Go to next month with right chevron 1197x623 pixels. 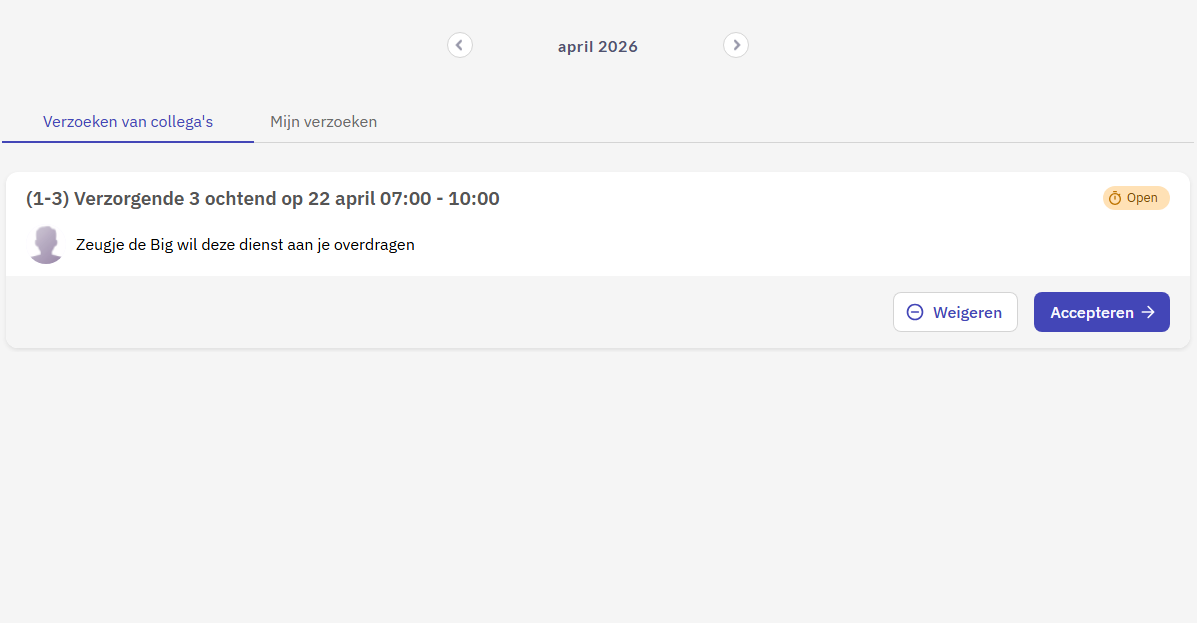tap(736, 45)
